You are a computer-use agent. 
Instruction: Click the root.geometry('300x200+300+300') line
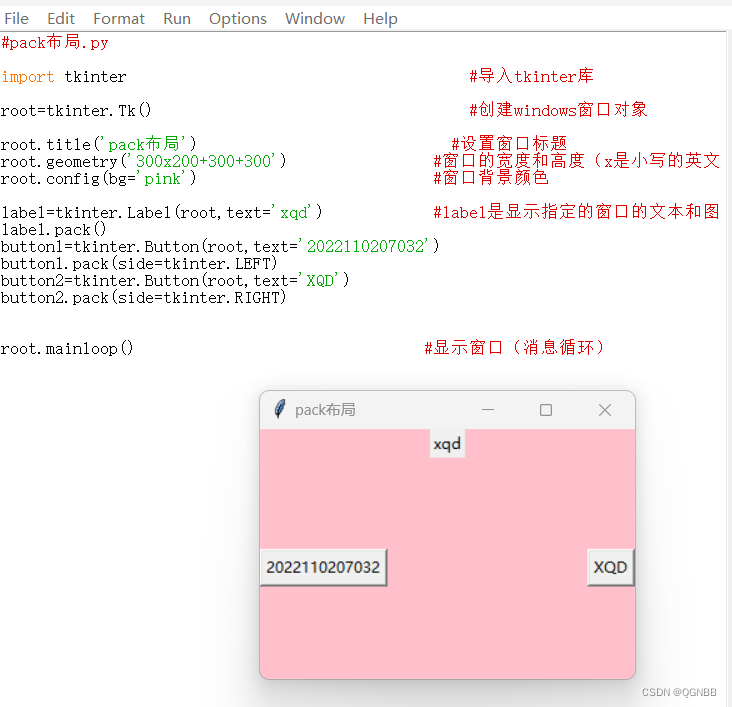(x=143, y=162)
